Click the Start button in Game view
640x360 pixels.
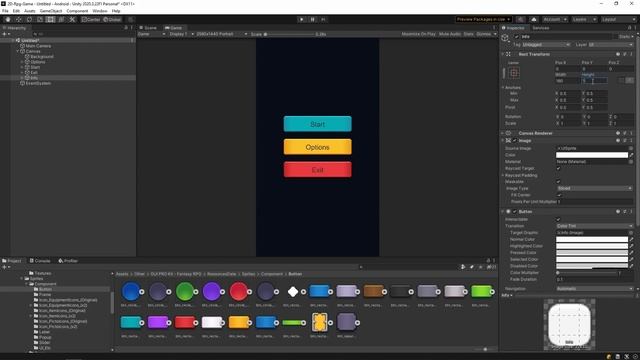tap(318, 124)
